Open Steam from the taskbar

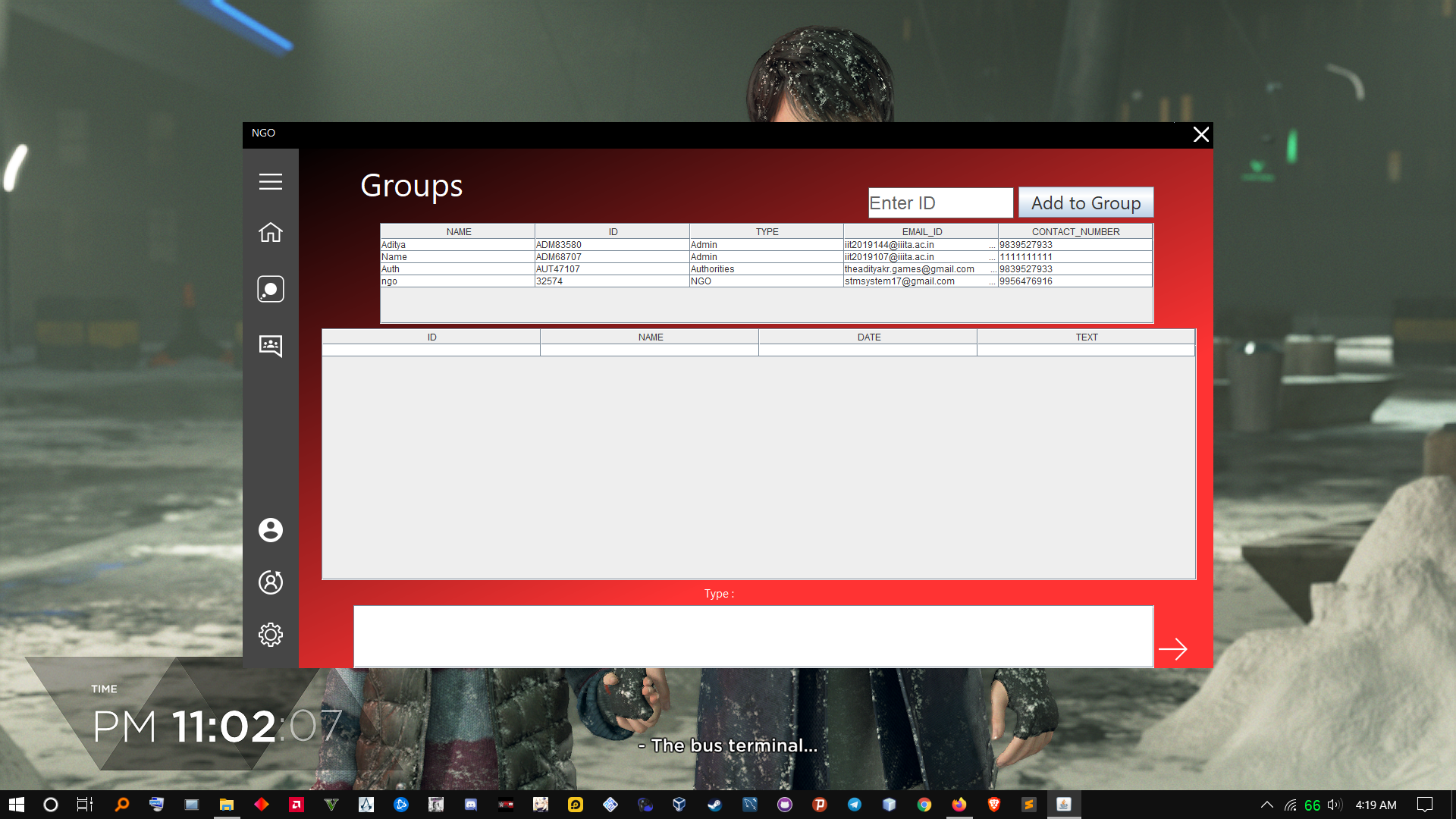[714, 805]
